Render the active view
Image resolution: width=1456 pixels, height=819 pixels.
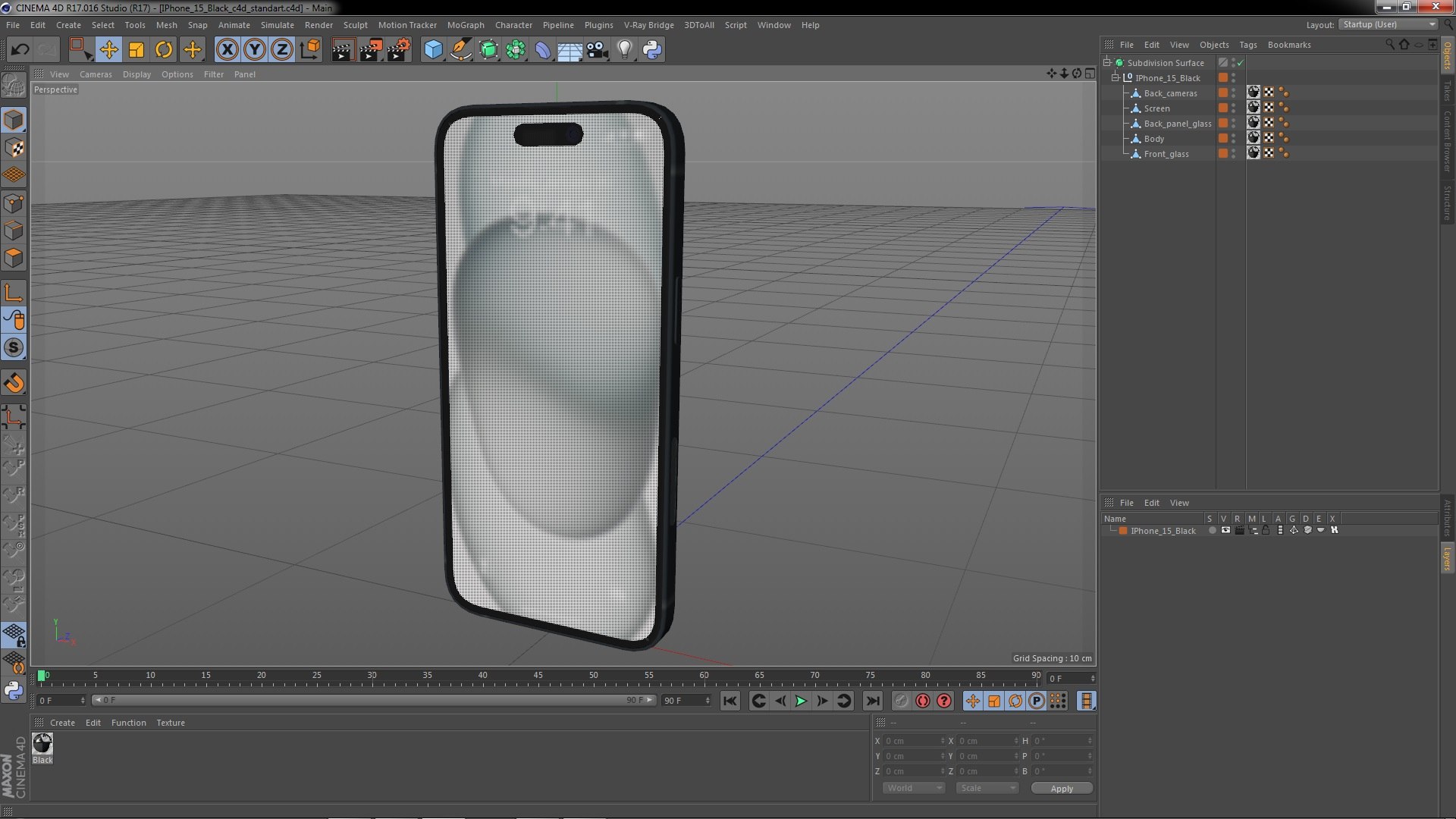click(x=343, y=50)
